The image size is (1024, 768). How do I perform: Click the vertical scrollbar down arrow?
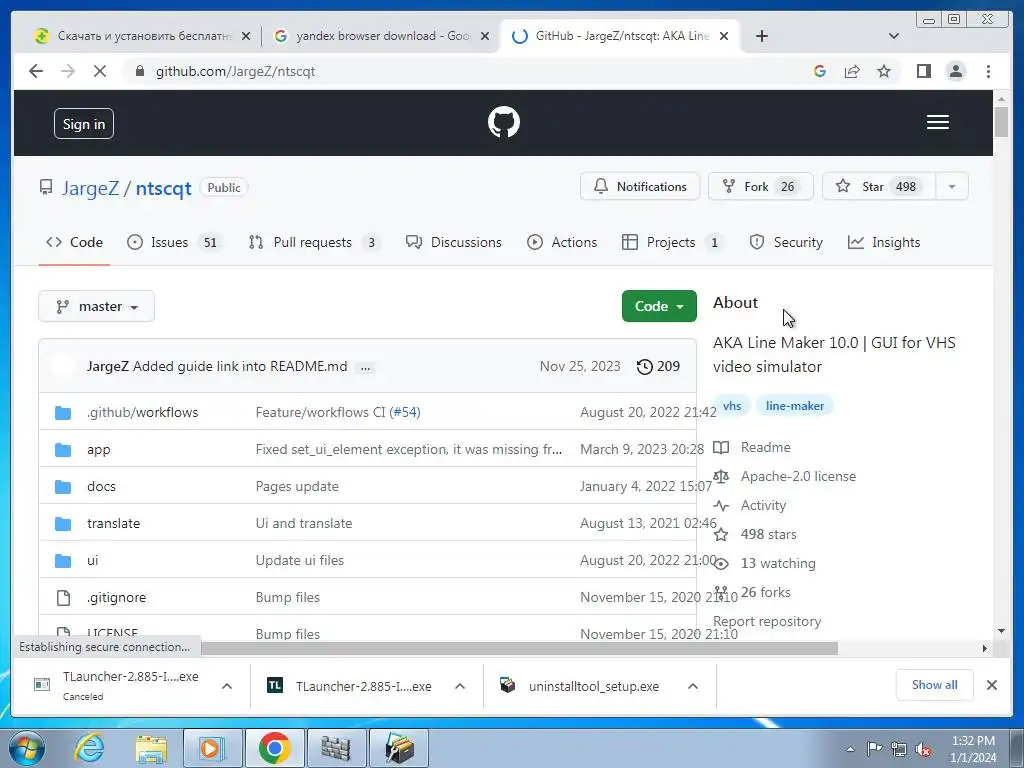click(1001, 631)
